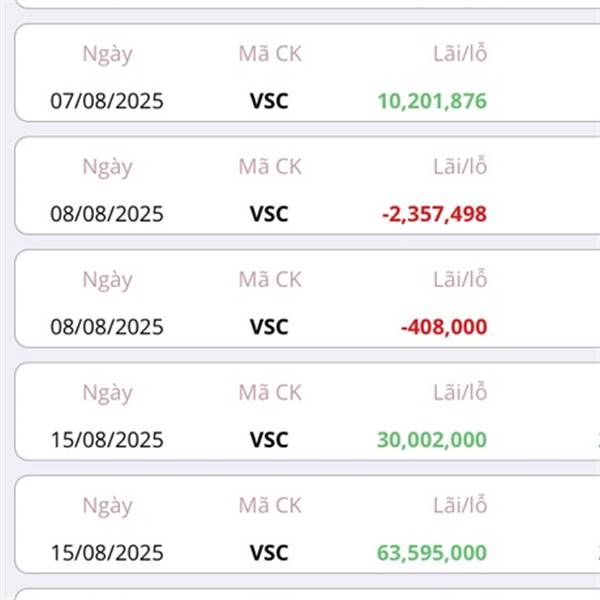Select the 63,595,000 profit amount
This screenshot has height=600, width=600.
(x=432, y=553)
